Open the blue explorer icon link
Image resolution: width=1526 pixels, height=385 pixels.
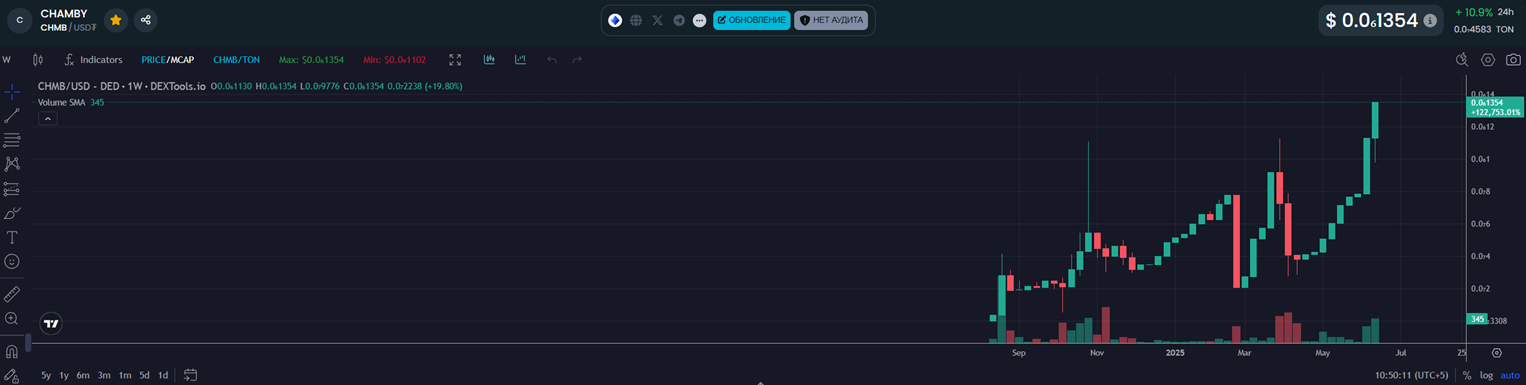[615, 20]
